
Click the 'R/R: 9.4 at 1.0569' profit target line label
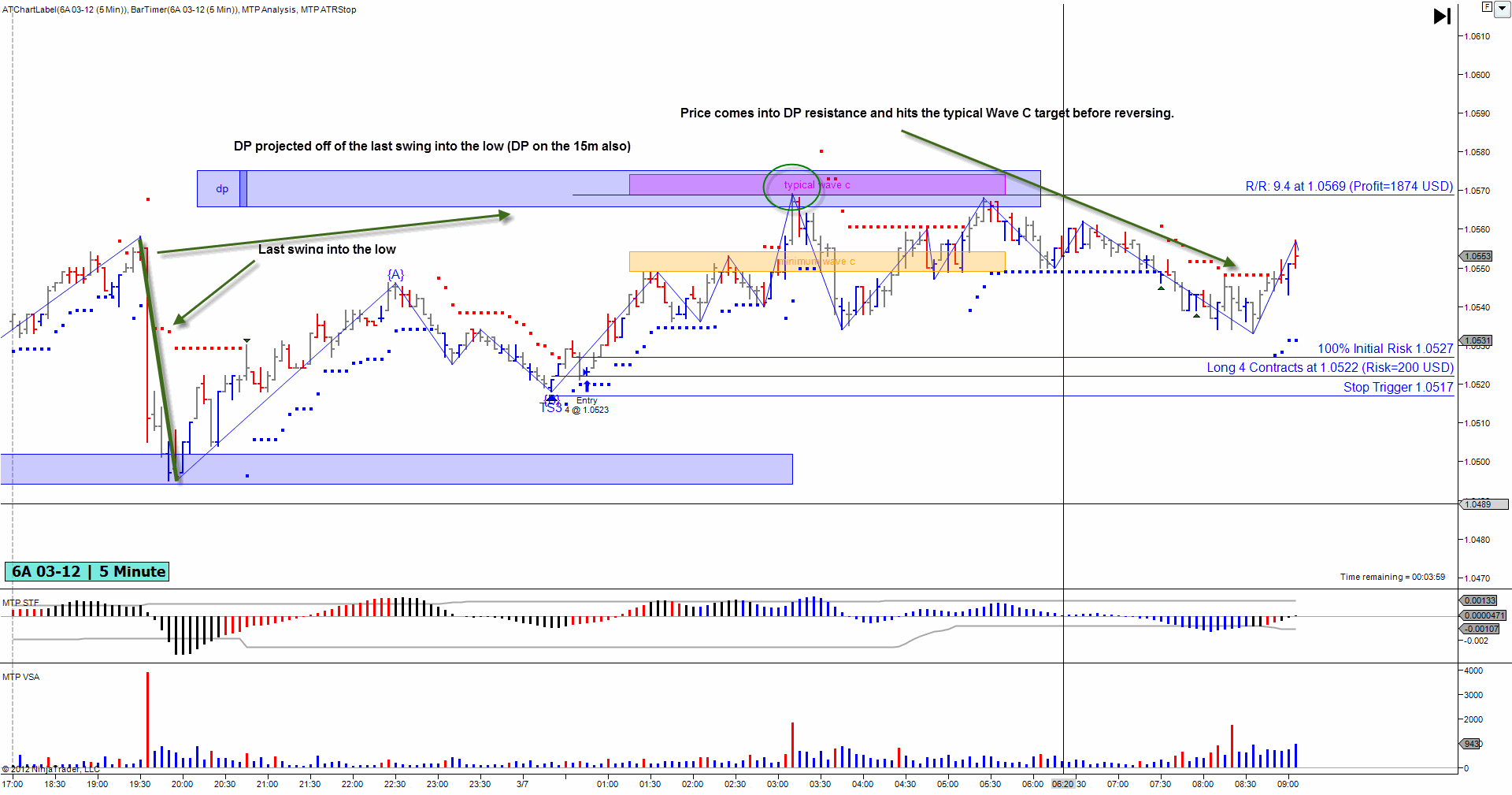click(1349, 186)
